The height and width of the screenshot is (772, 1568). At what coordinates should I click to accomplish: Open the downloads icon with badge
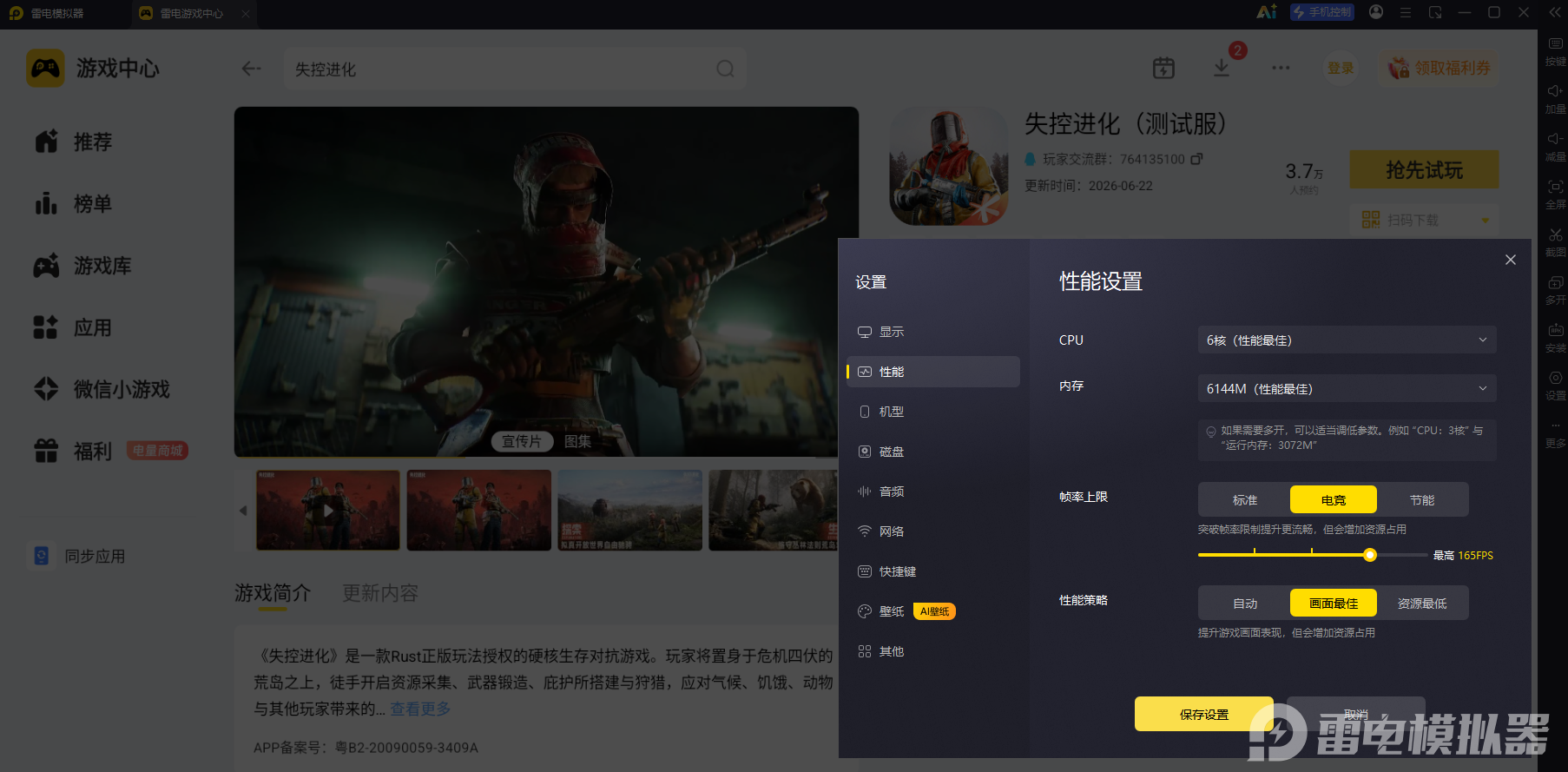point(1222,68)
